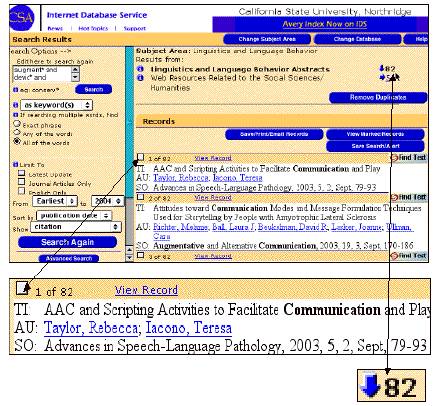Image resolution: width=436 pixels, height=406 pixels.
Task: Expand the 'publication date' sort dropdown
Action: pyautogui.click(x=74, y=216)
